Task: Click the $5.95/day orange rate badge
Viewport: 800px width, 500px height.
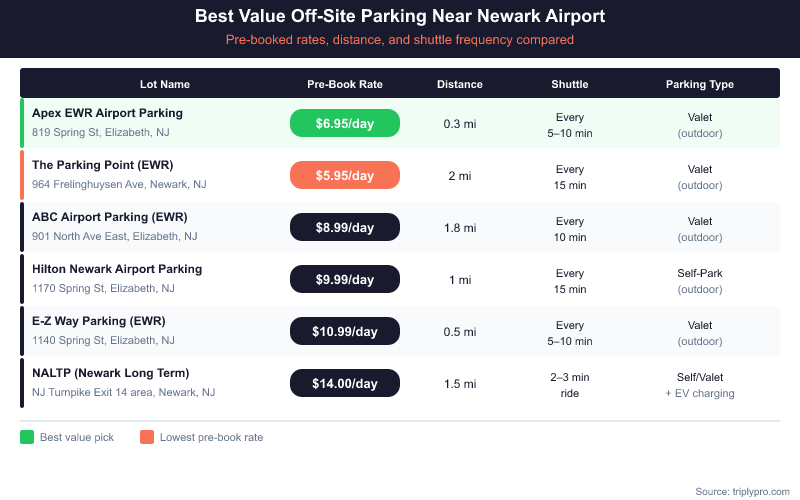Action: (345, 175)
